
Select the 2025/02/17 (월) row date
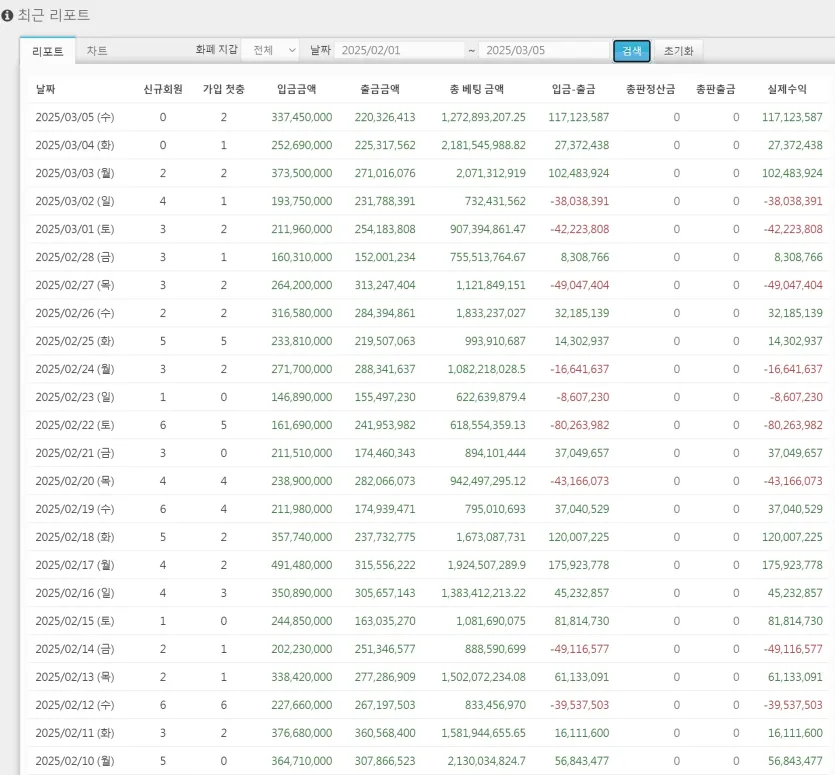click(x=75, y=565)
